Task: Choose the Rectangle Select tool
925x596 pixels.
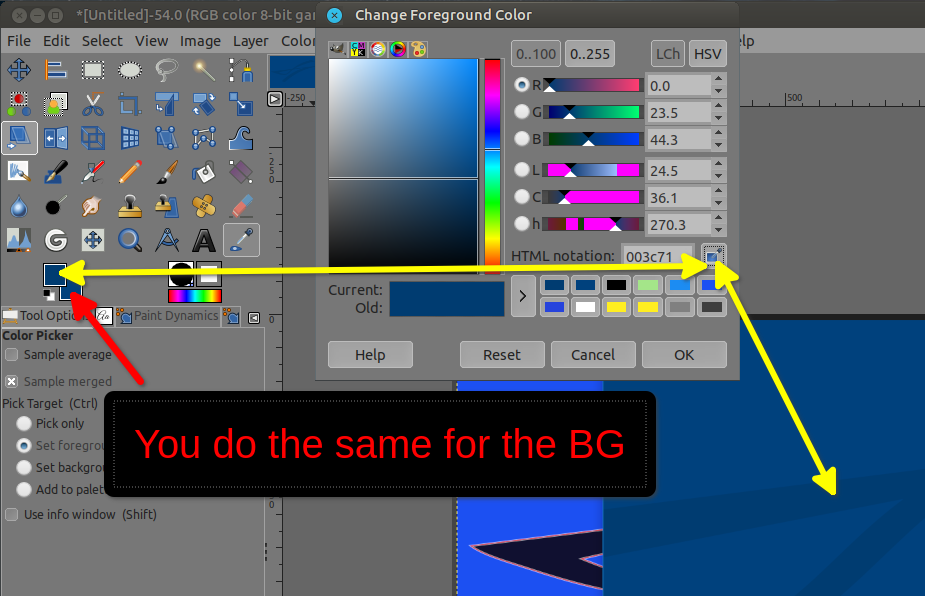Action: coord(93,70)
